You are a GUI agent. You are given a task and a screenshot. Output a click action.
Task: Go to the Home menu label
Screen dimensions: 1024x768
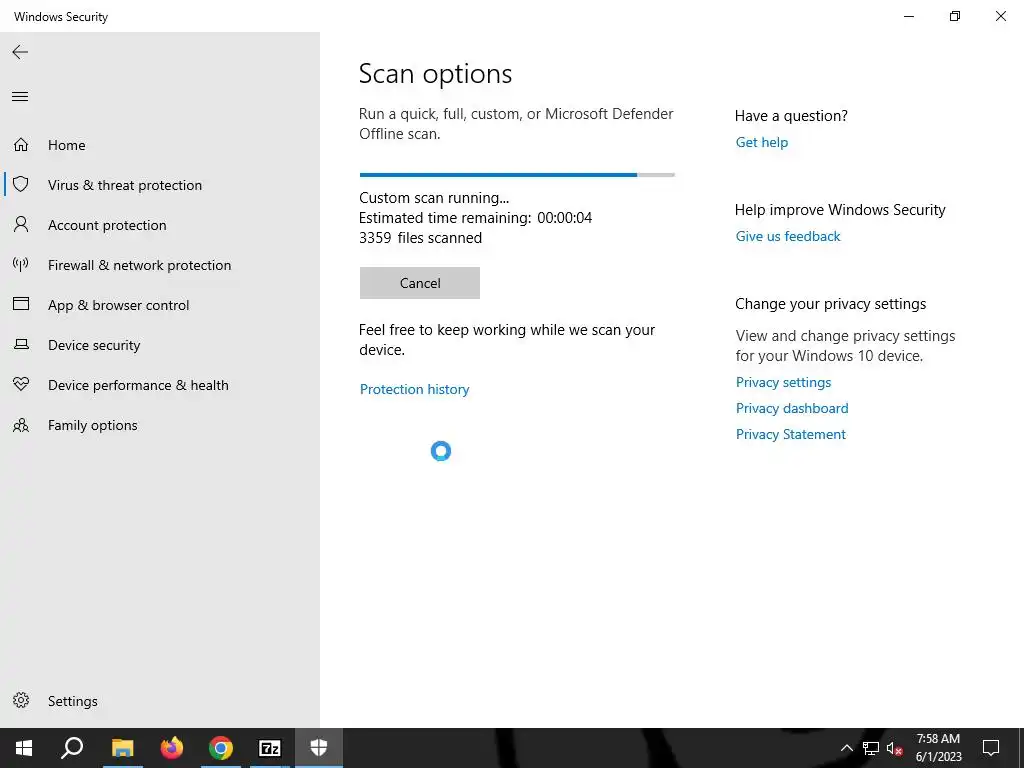pyautogui.click(x=67, y=145)
